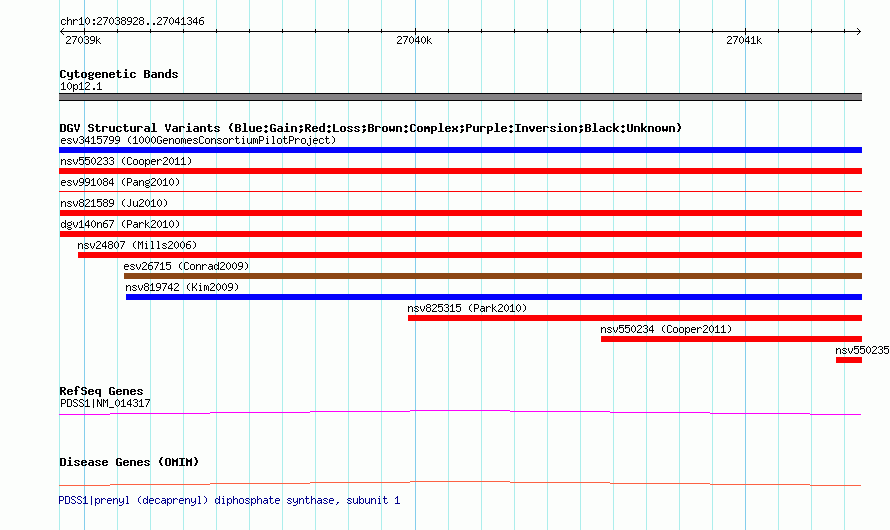Click the red nsv821589 loss bar
Screen dimensions: 890x530
460,213
